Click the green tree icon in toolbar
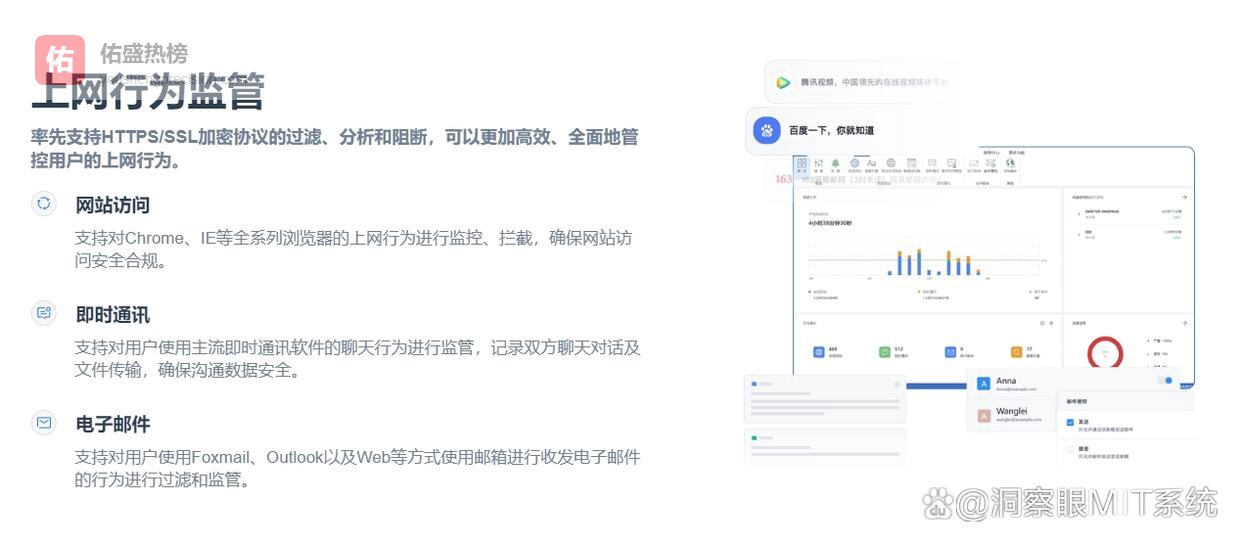This screenshot has width=1242, height=546. pos(836,163)
